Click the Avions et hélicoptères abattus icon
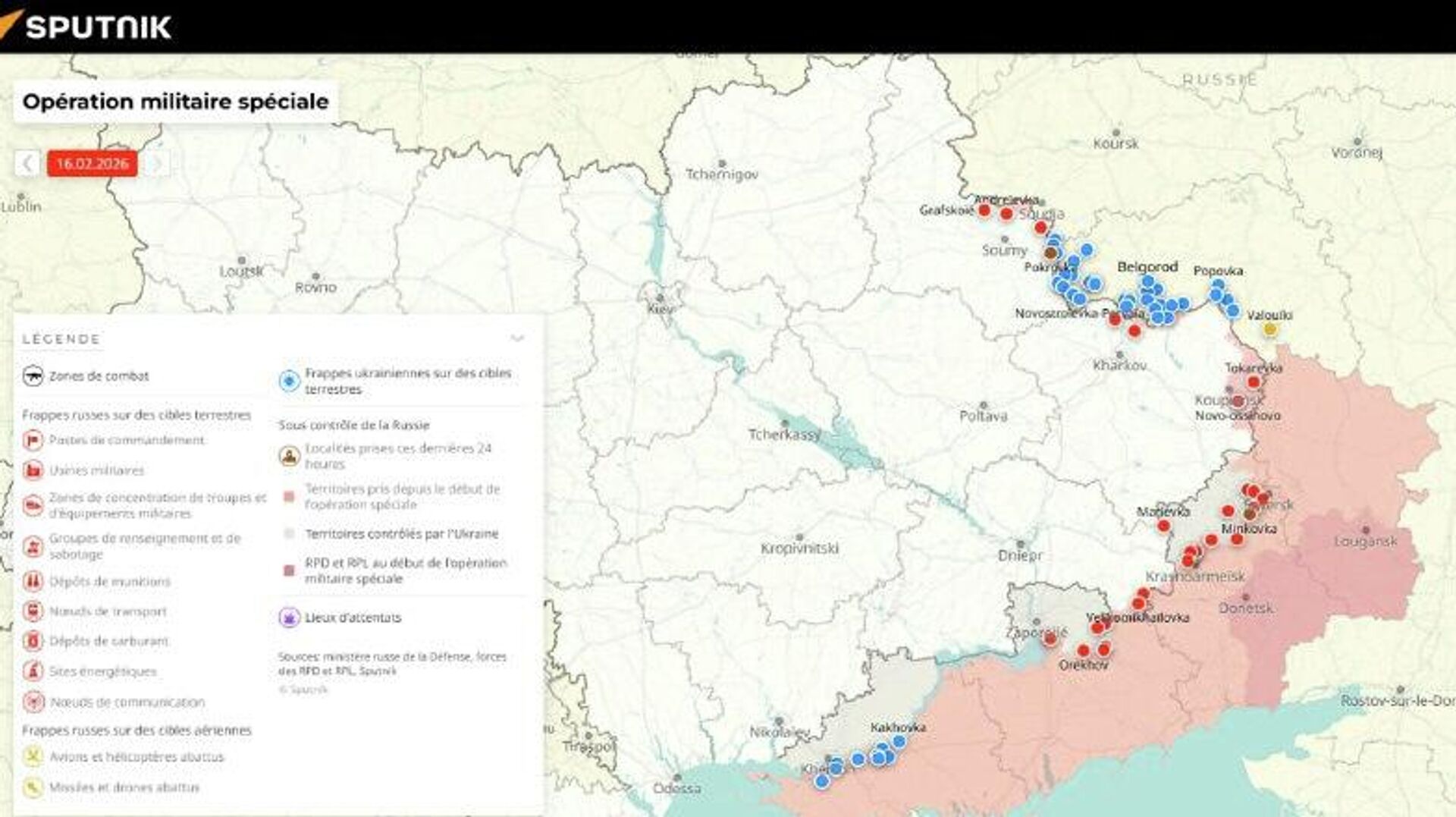Screen dimensions: 1456x817 (x=33, y=757)
